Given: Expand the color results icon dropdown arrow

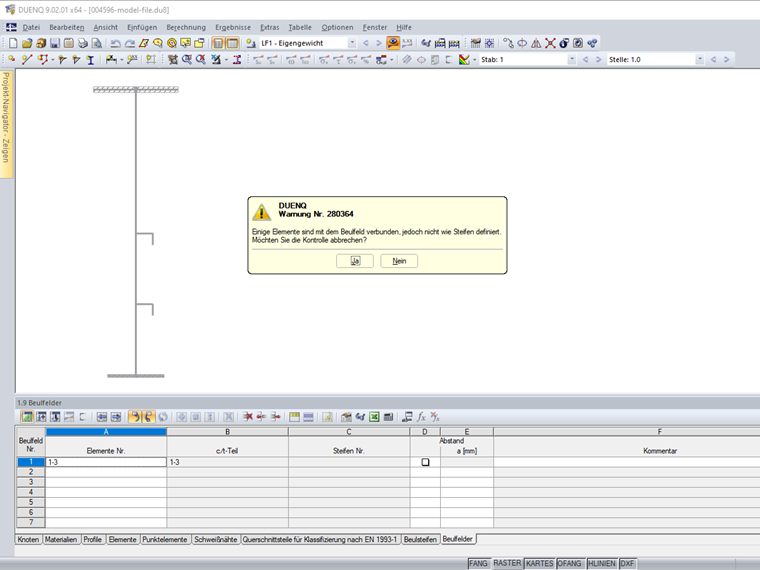Looking at the screenshot, I should [475, 60].
